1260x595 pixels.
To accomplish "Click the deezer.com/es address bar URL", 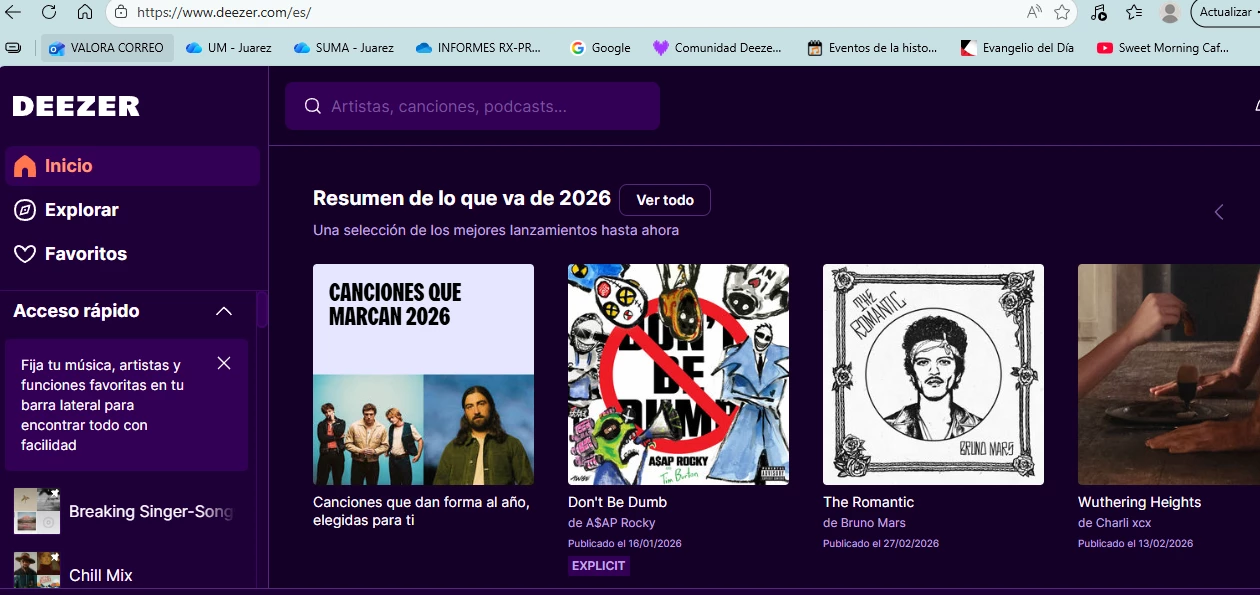I will coord(224,13).
